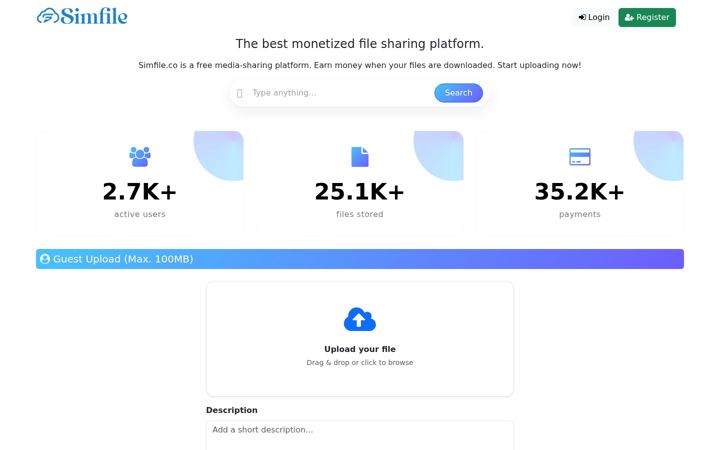720x450 pixels.
Task: Click the Guest Upload (Max. 100MB) header bar
Action: 360,259
